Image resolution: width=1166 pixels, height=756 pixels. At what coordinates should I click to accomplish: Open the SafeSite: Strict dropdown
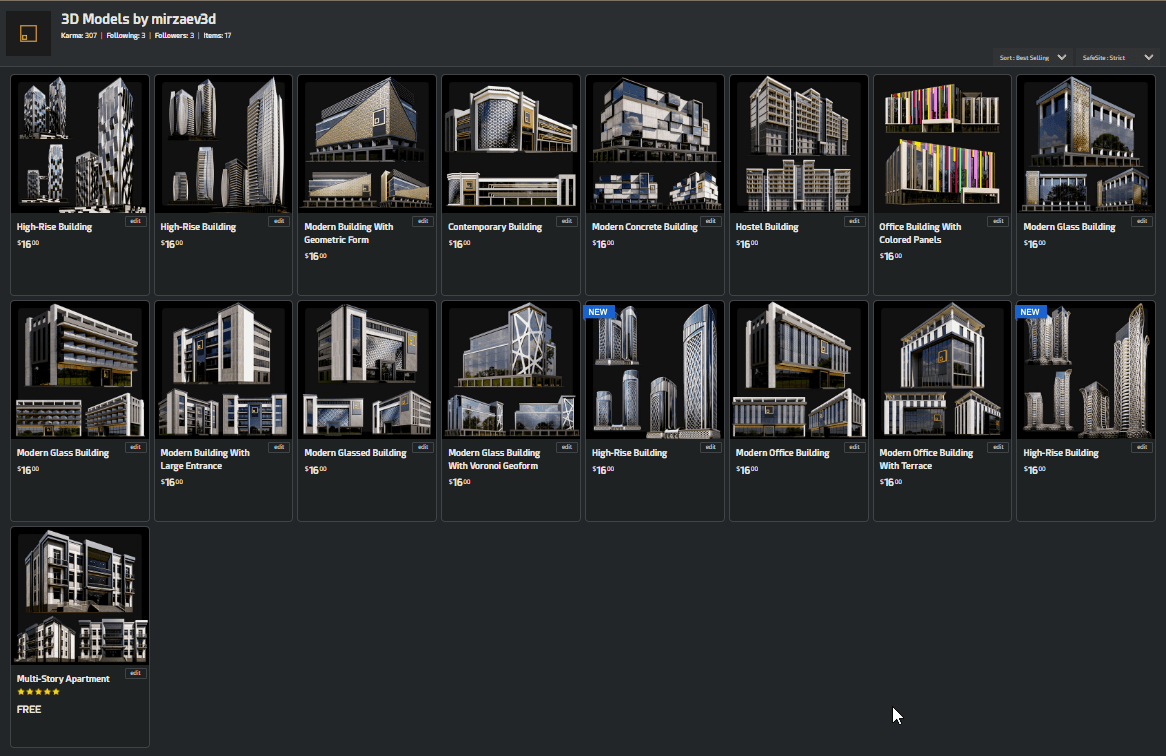pos(1117,57)
